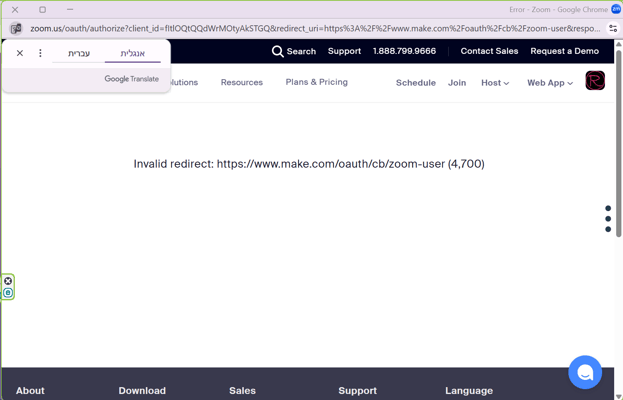
Task: Select the עברית tab in translate popup
Action: [79, 53]
